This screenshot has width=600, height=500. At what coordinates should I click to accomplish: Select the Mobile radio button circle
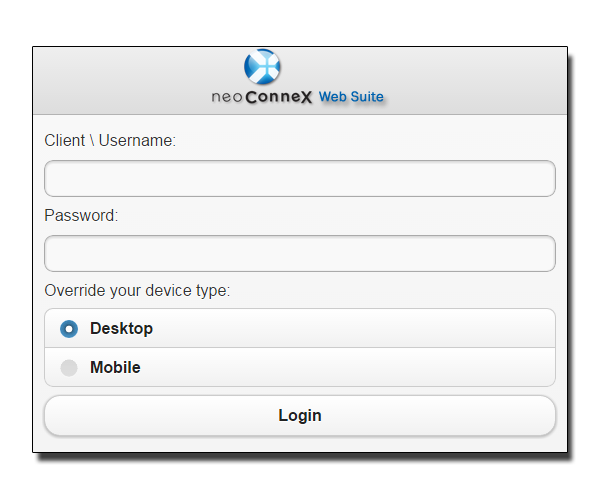69,368
